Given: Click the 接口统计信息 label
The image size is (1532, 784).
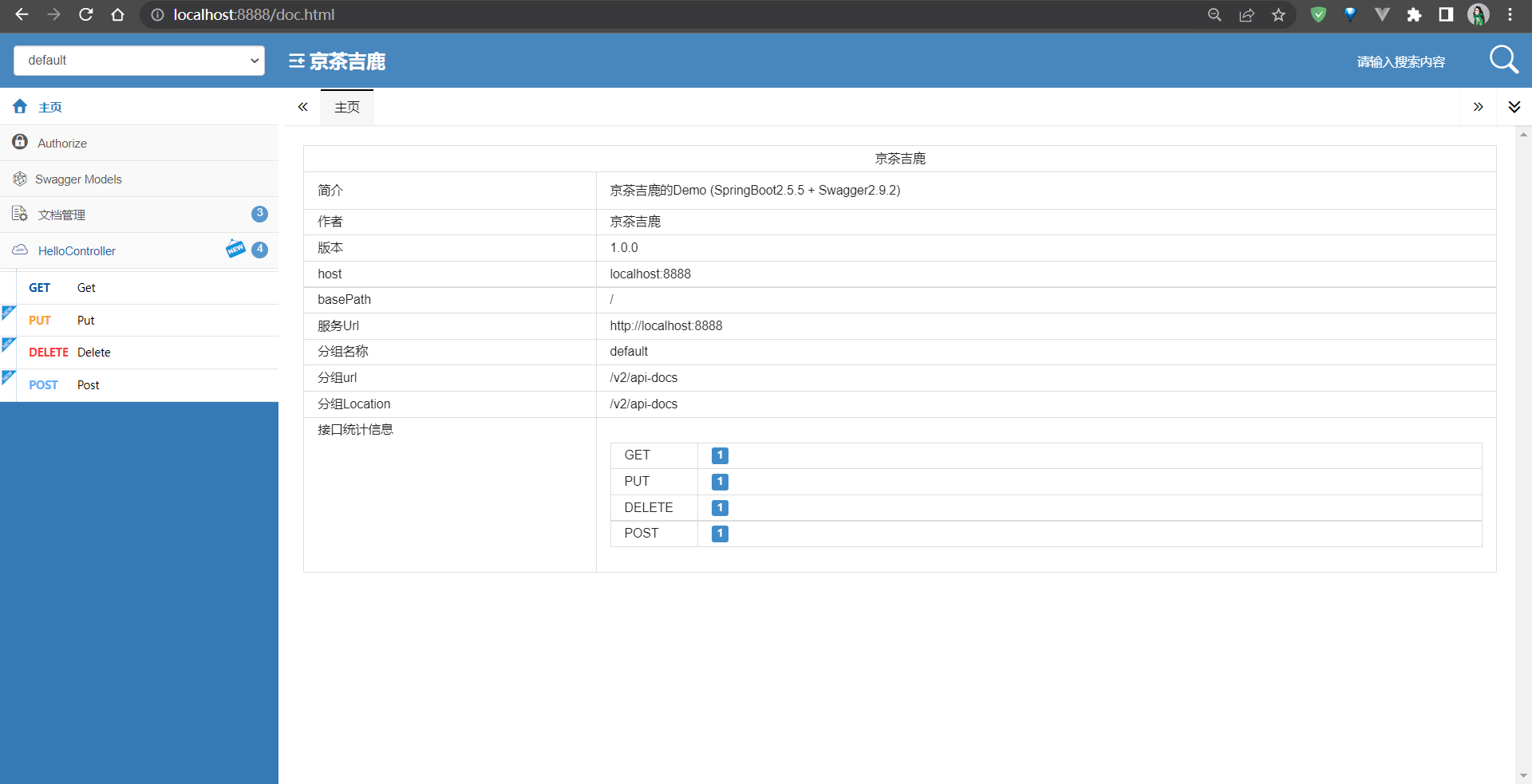Looking at the screenshot, I should 355,429.
